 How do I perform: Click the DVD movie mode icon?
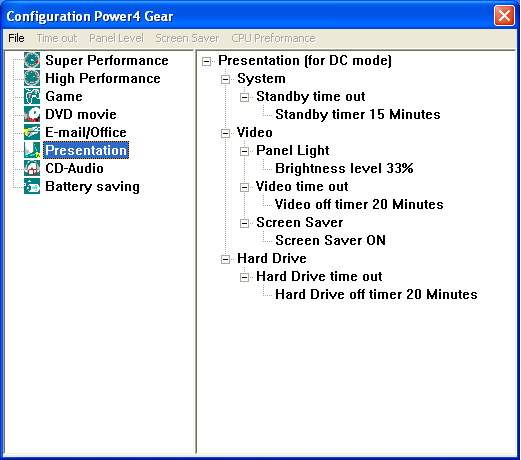(32, 114)
